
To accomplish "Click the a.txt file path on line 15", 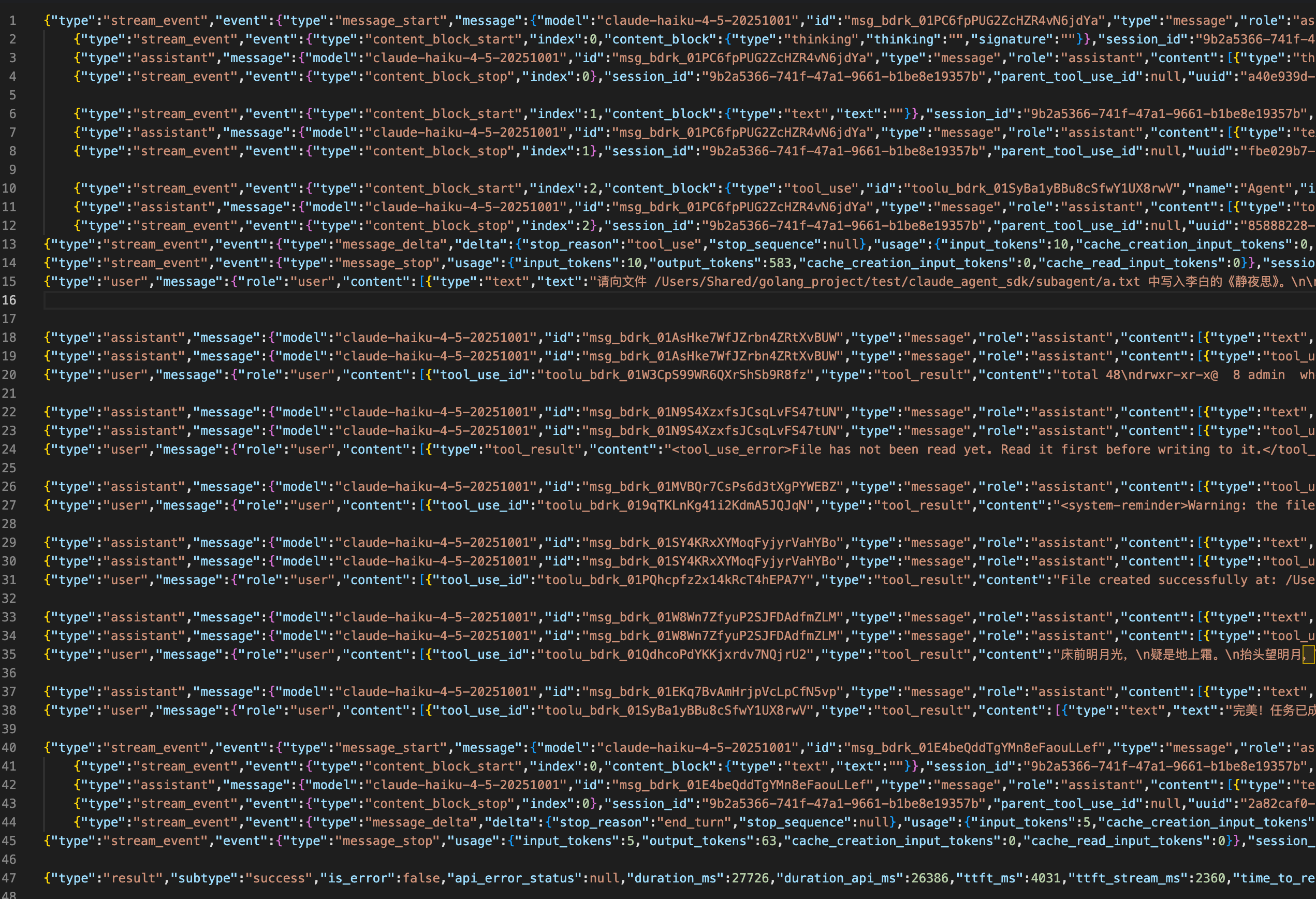I will coord(897,282).
